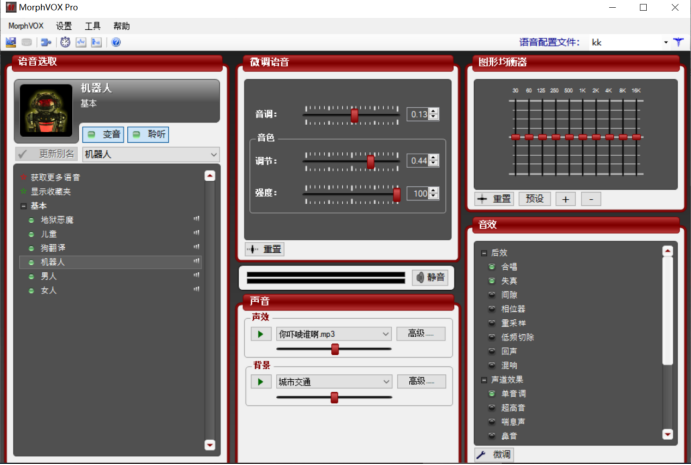691x465 pixels.
Task: Toggle the 失真 distortion effect
Action: [x=492, y=281]
